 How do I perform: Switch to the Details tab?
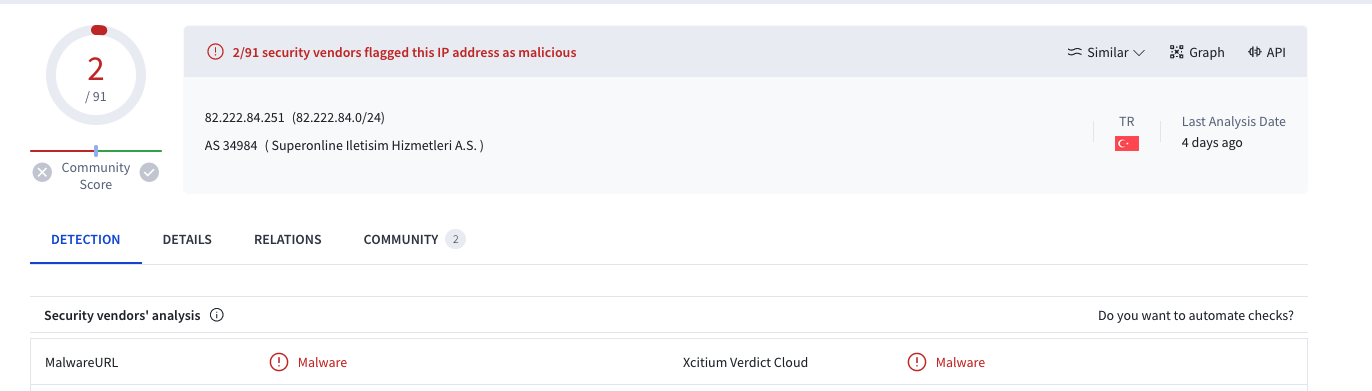(x=187, y=240)
